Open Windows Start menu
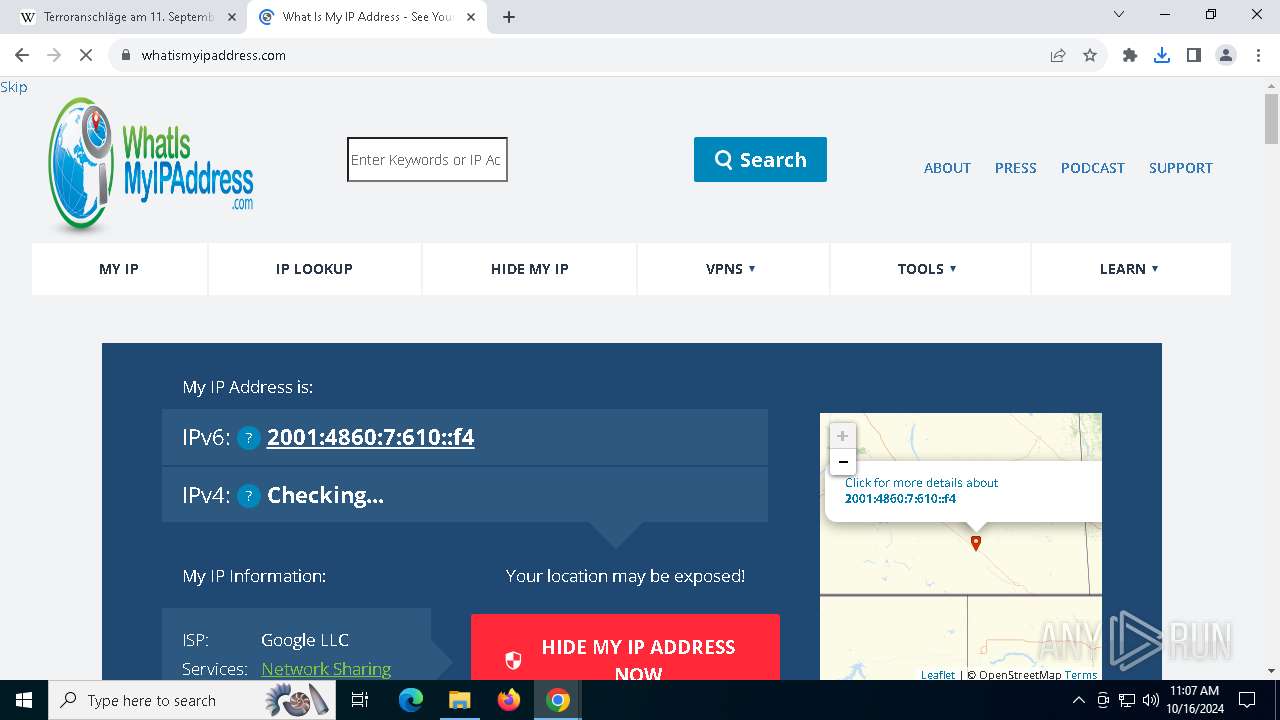 pos(24,700)
